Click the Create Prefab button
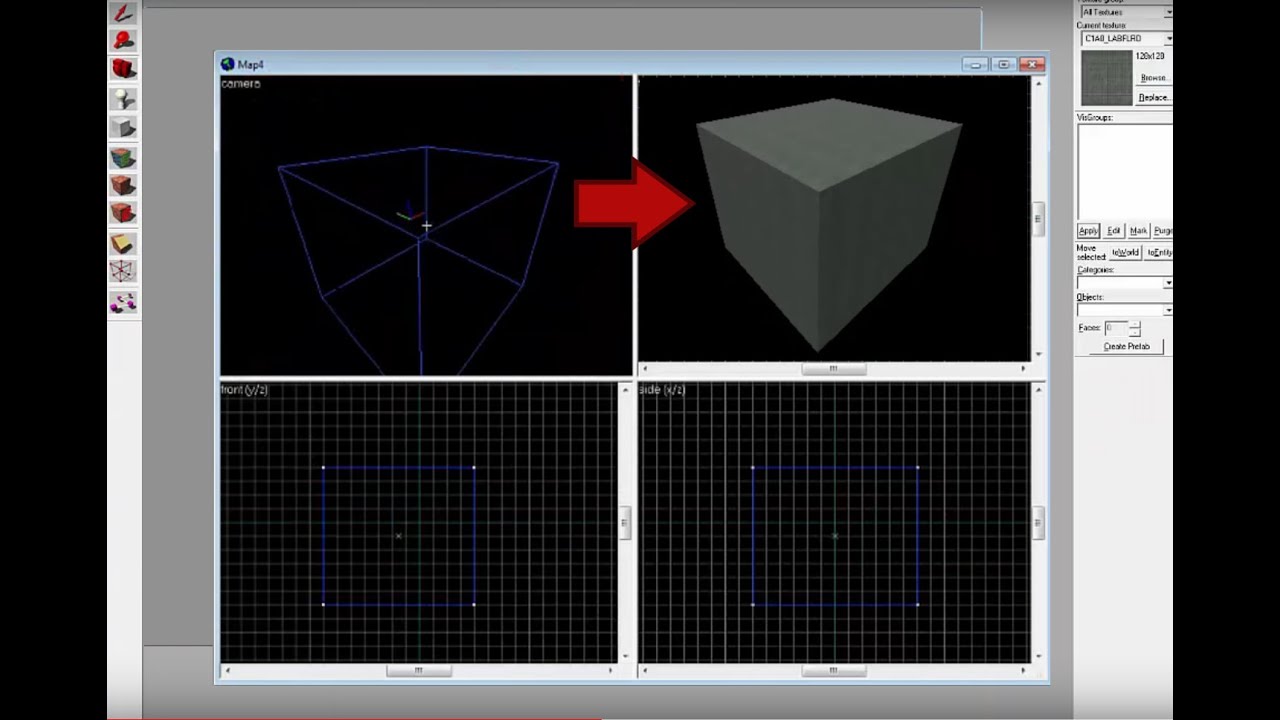This screenshot has height=720, width=1280. (x=1126, y=346)
